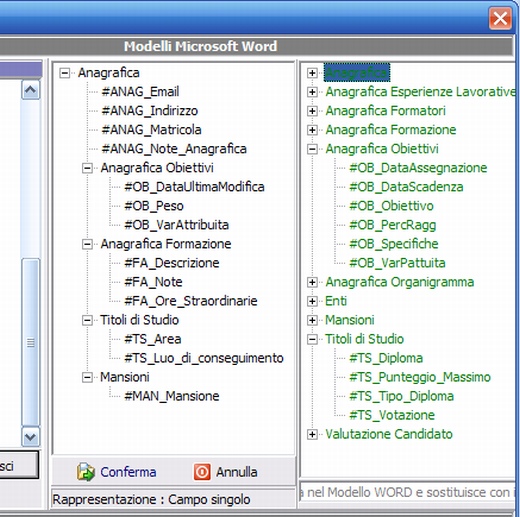Select #OB_PercRagg in green tree
Screen dimensions: 520x517
(x=393, y=225)
